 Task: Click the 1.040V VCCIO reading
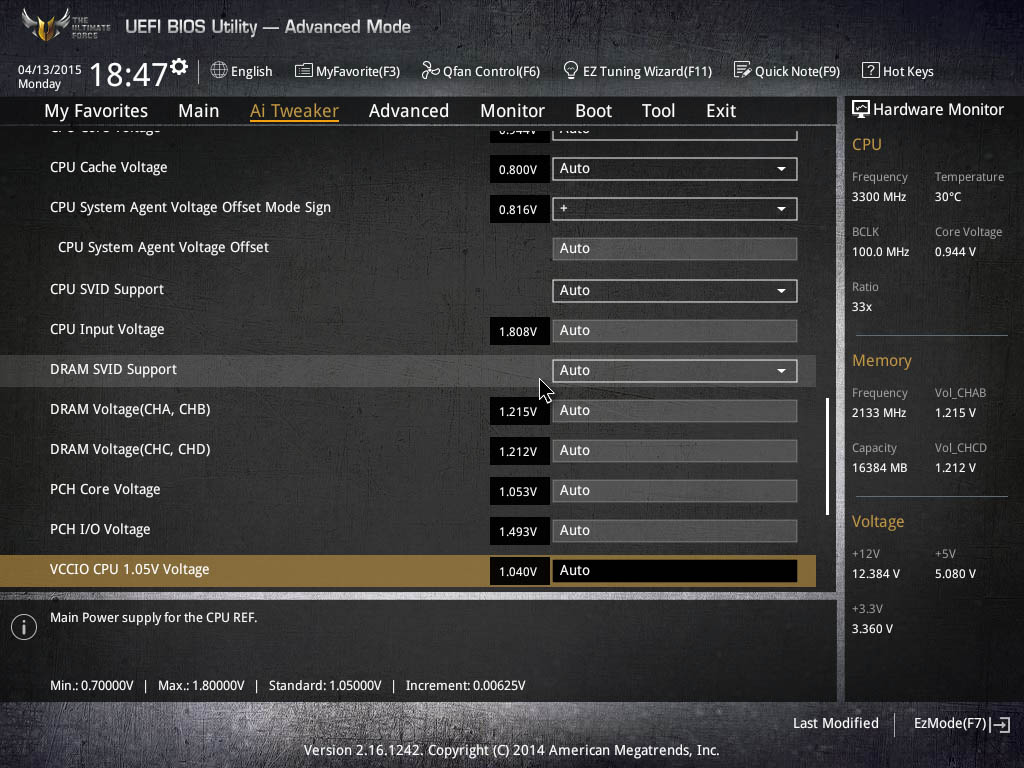(519, 572)
